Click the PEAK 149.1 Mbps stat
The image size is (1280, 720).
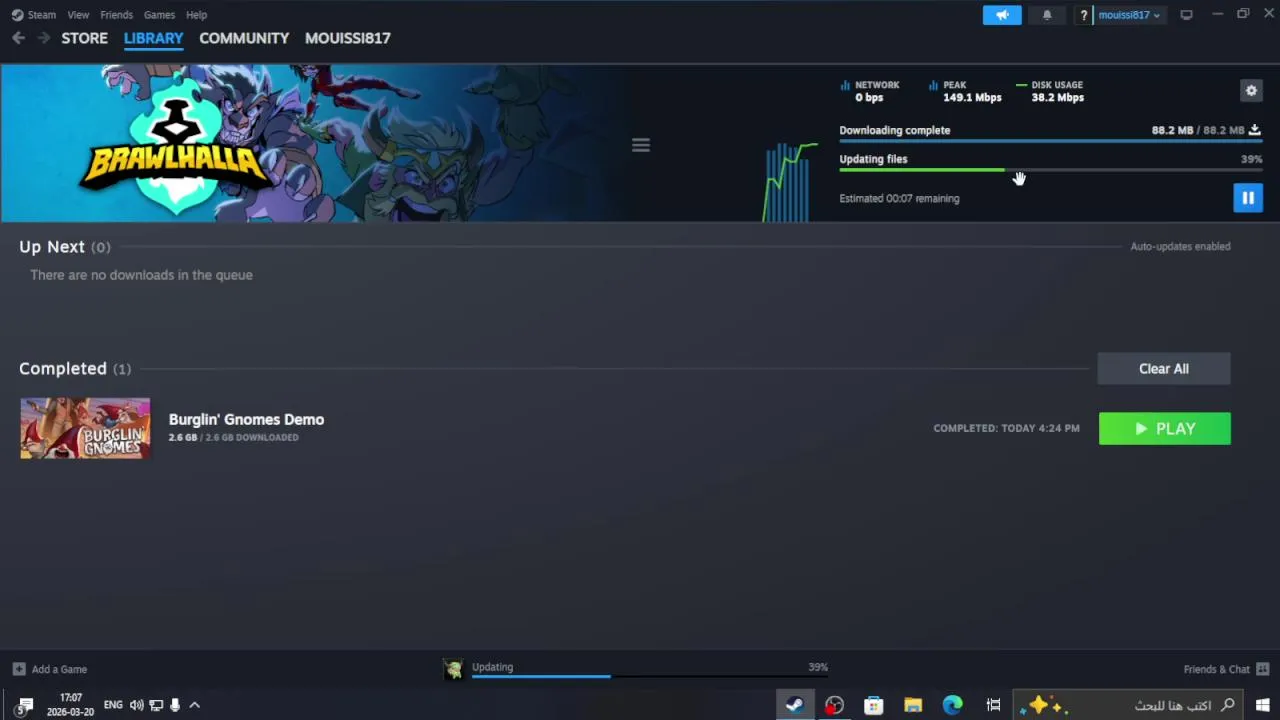(964, 91)
